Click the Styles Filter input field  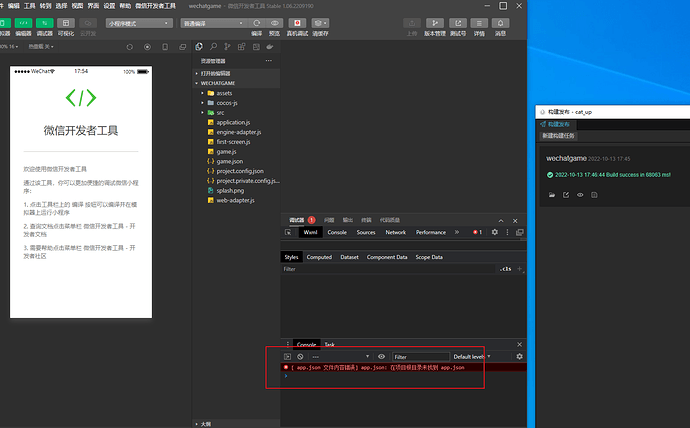[x=388, y=269]
